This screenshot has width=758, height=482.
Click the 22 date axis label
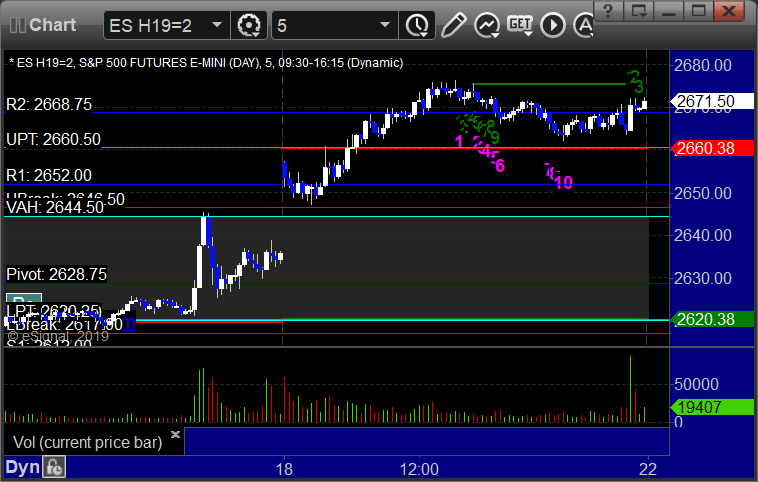click(648, 469)
